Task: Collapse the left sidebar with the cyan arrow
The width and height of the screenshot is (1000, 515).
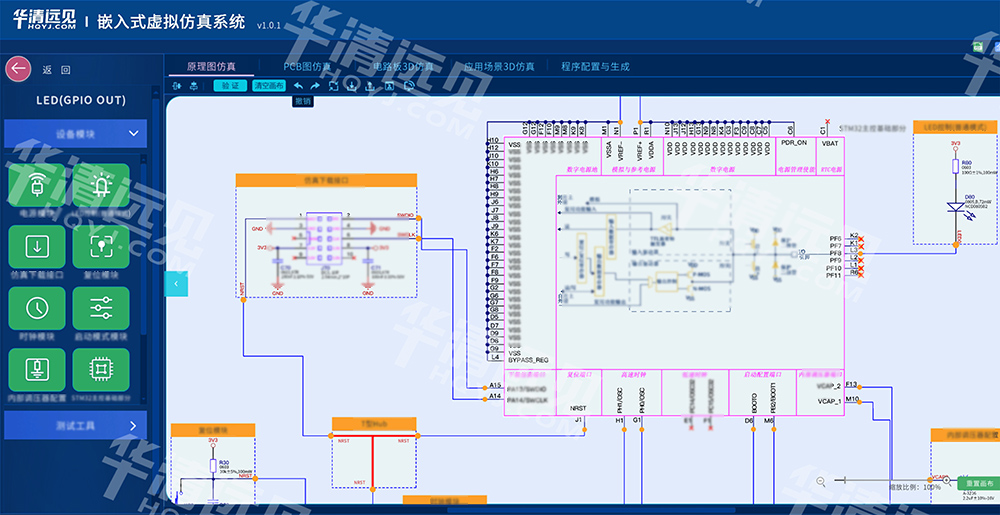Action: 176,284
